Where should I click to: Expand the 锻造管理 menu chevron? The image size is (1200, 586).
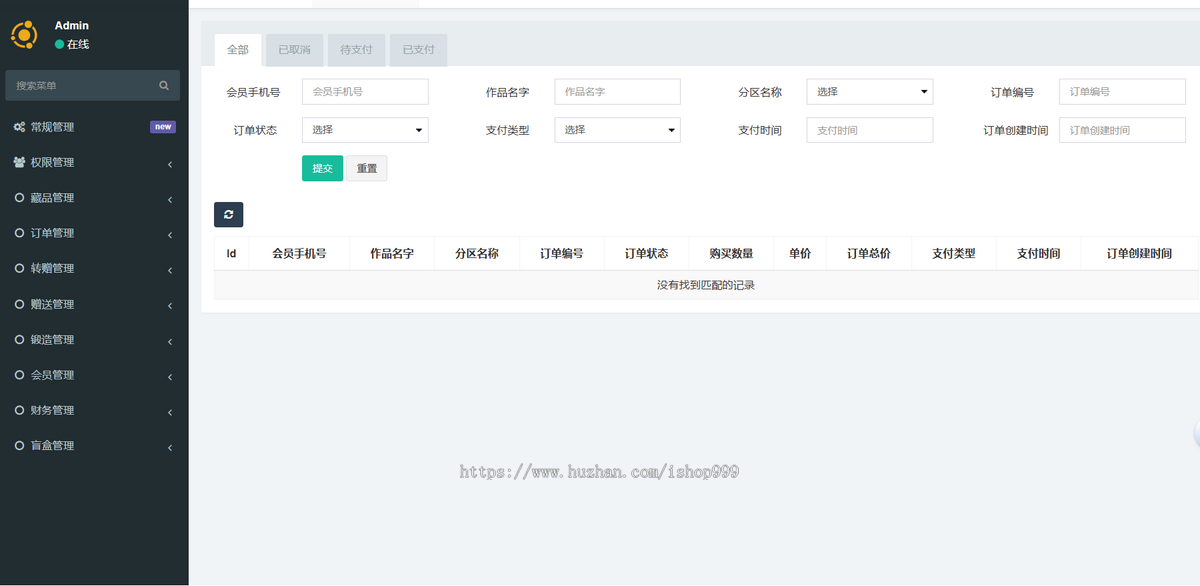(170, 341)
